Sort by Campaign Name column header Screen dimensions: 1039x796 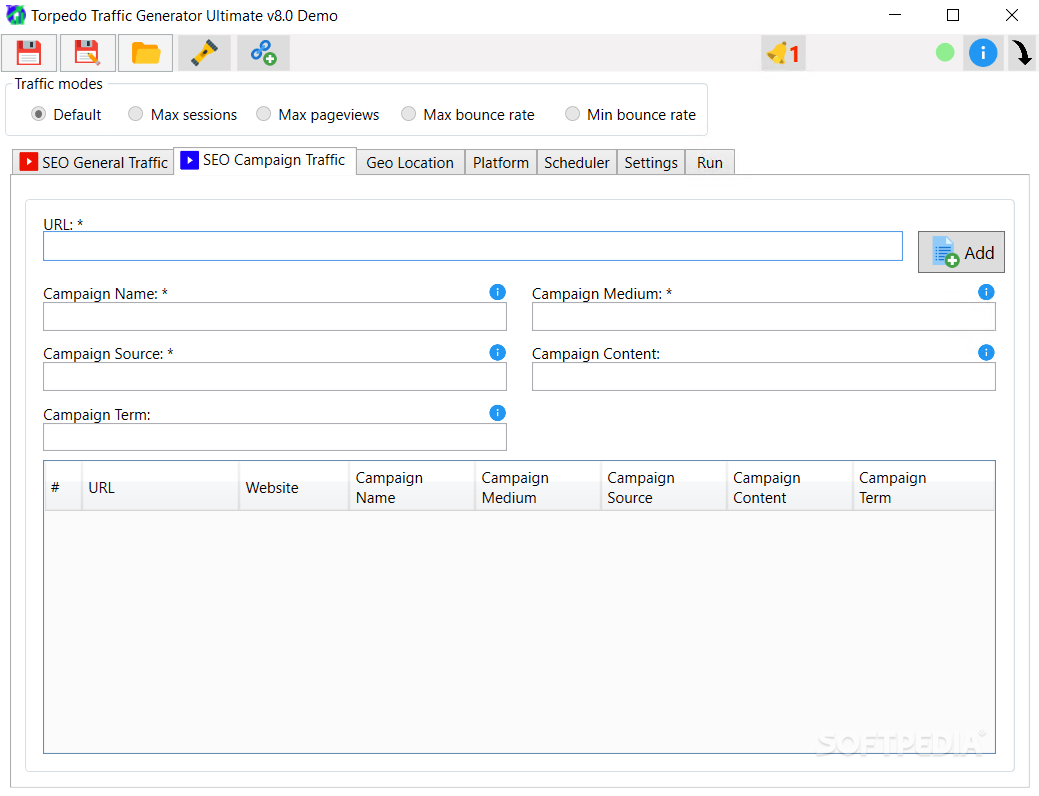pos(412,487)
